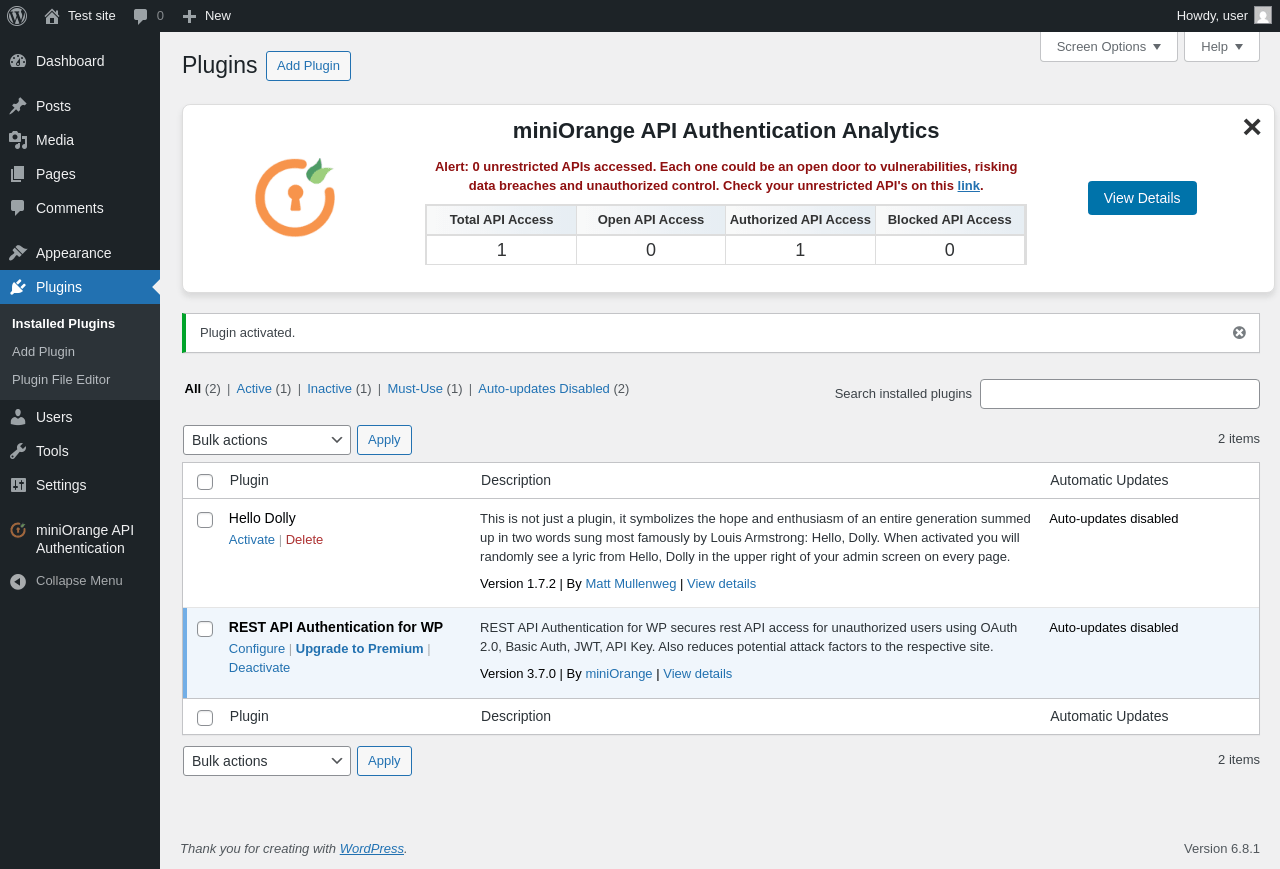Screen dimensions: 1280x869
Task: Check the Hello Dolly plugin checkbox
Action: pos(205,520)
